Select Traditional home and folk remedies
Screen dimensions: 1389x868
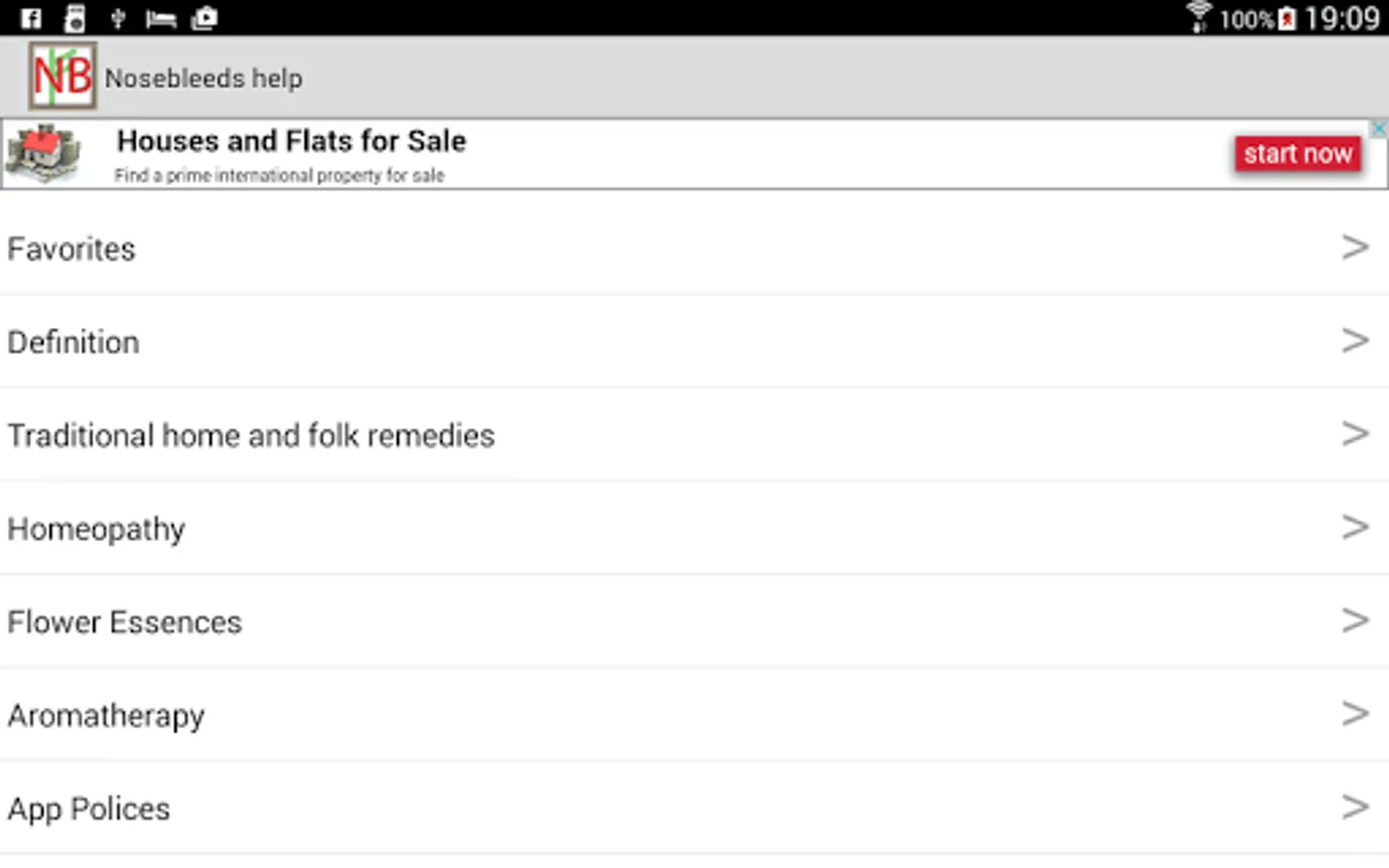click(x=251, y=436)
